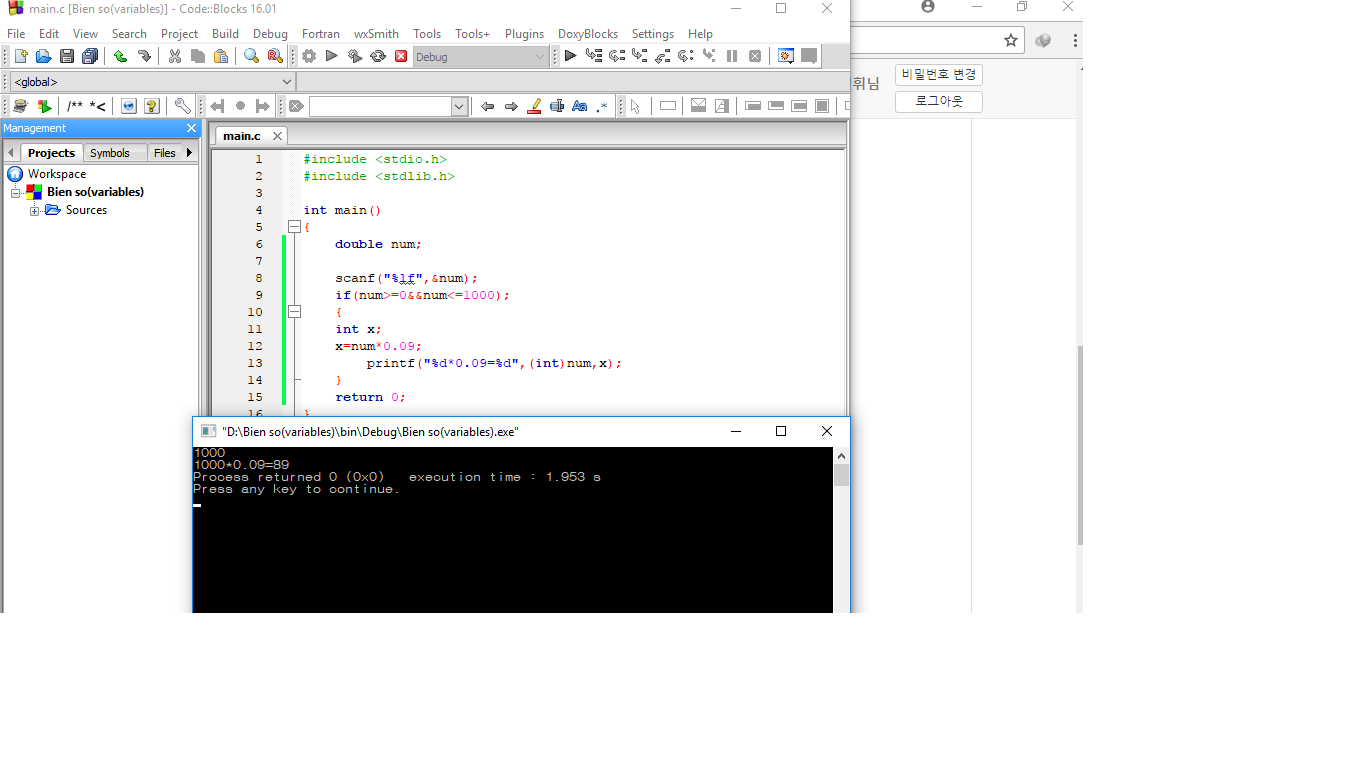Screen dimensions: 1366x768
Task: Open the Build menu
Action: tap(225, 34)
